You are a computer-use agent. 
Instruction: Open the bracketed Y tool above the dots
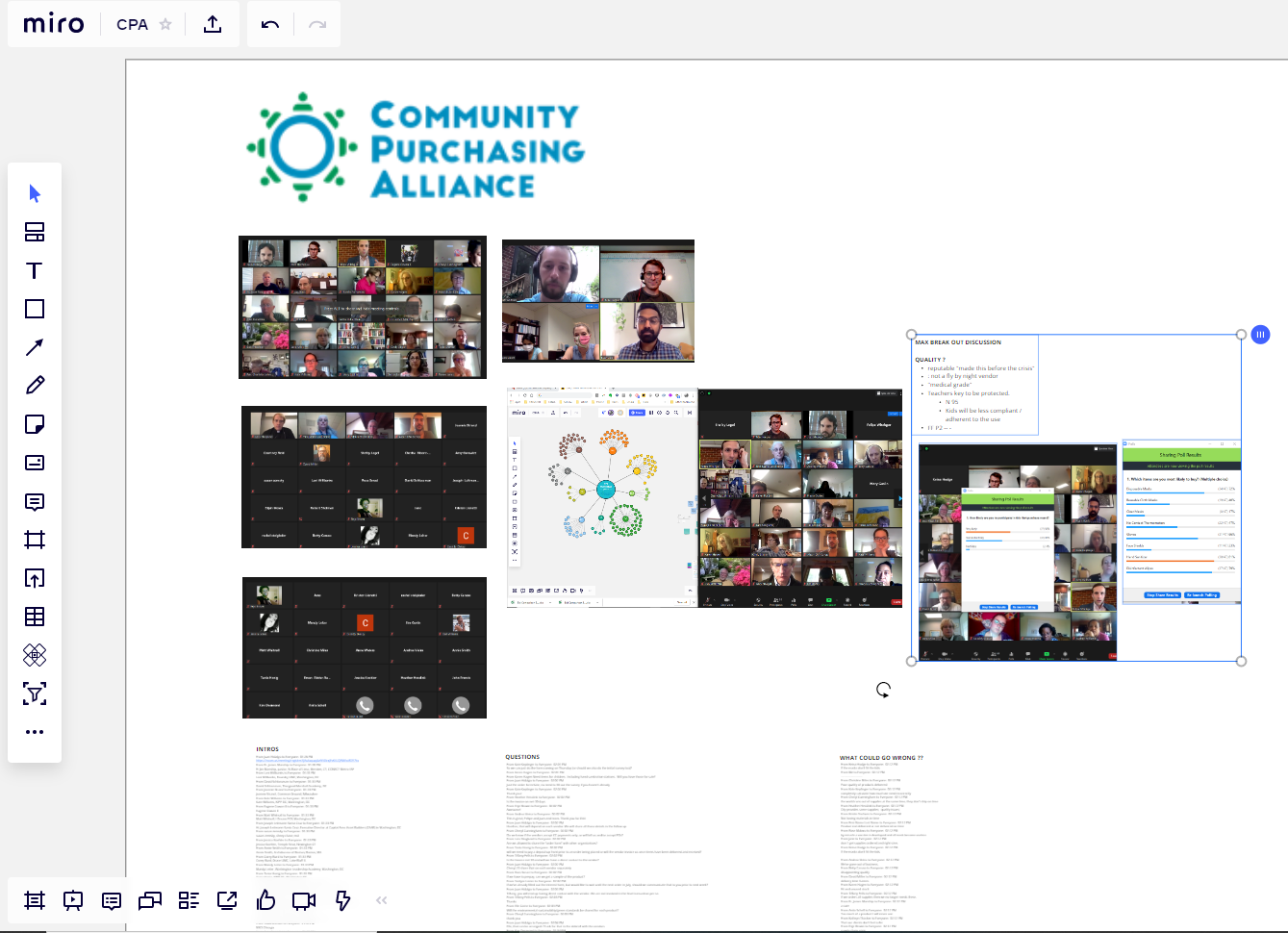pos(35,693)
